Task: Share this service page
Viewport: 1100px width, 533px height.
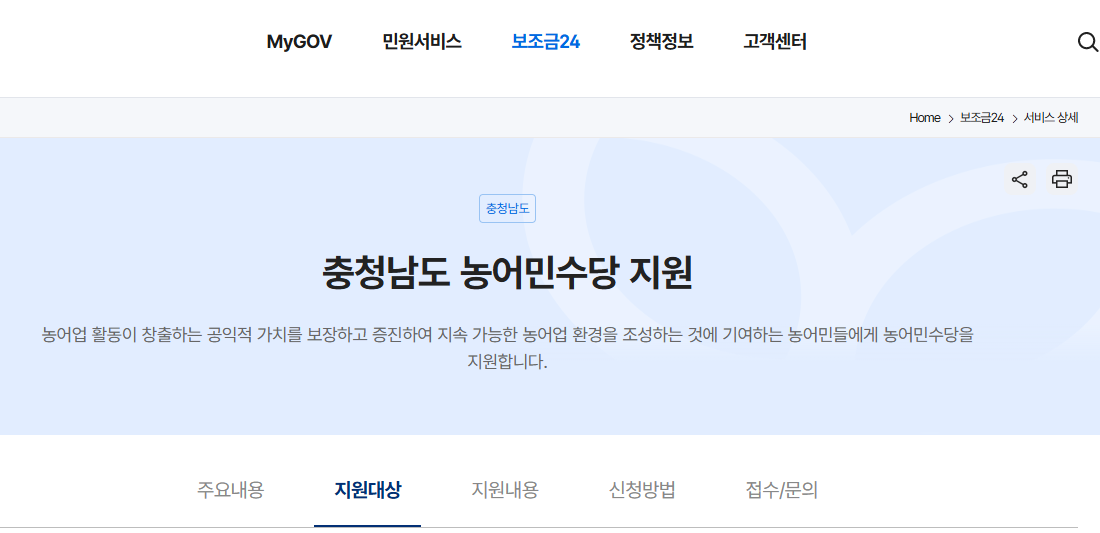Action: [1019, 180]
